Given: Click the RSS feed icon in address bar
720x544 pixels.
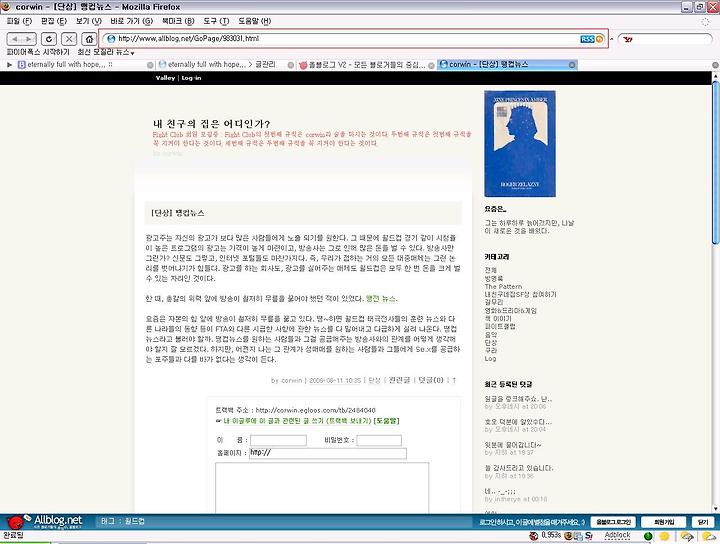Looking at the screenshot, I should [x=587, y=39].
